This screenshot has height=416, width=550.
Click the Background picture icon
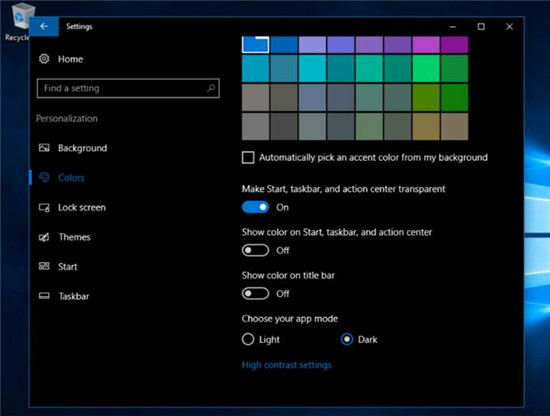pos(44,148)
